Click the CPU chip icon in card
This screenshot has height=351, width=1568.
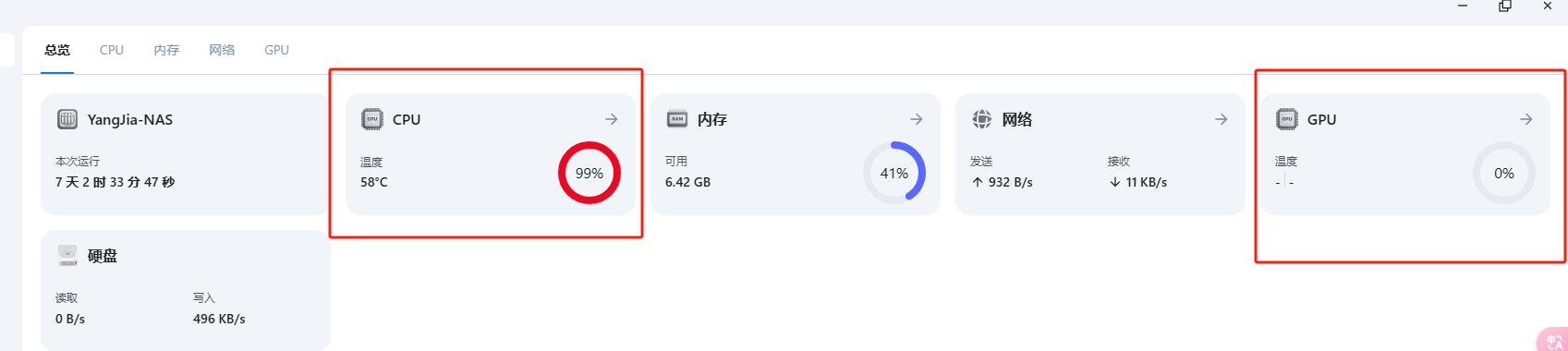tap(372, 119)
